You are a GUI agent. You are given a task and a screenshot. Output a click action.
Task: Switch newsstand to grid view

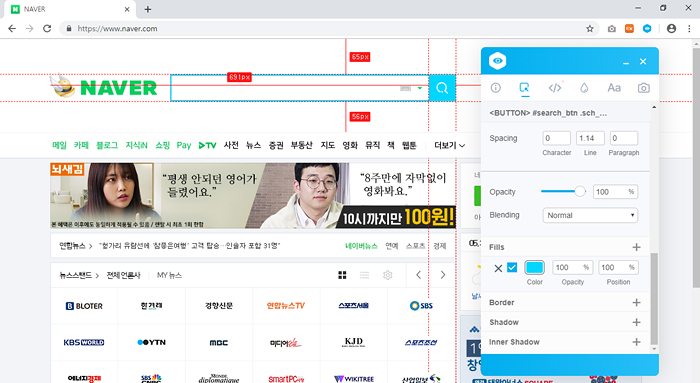[342, 275]
